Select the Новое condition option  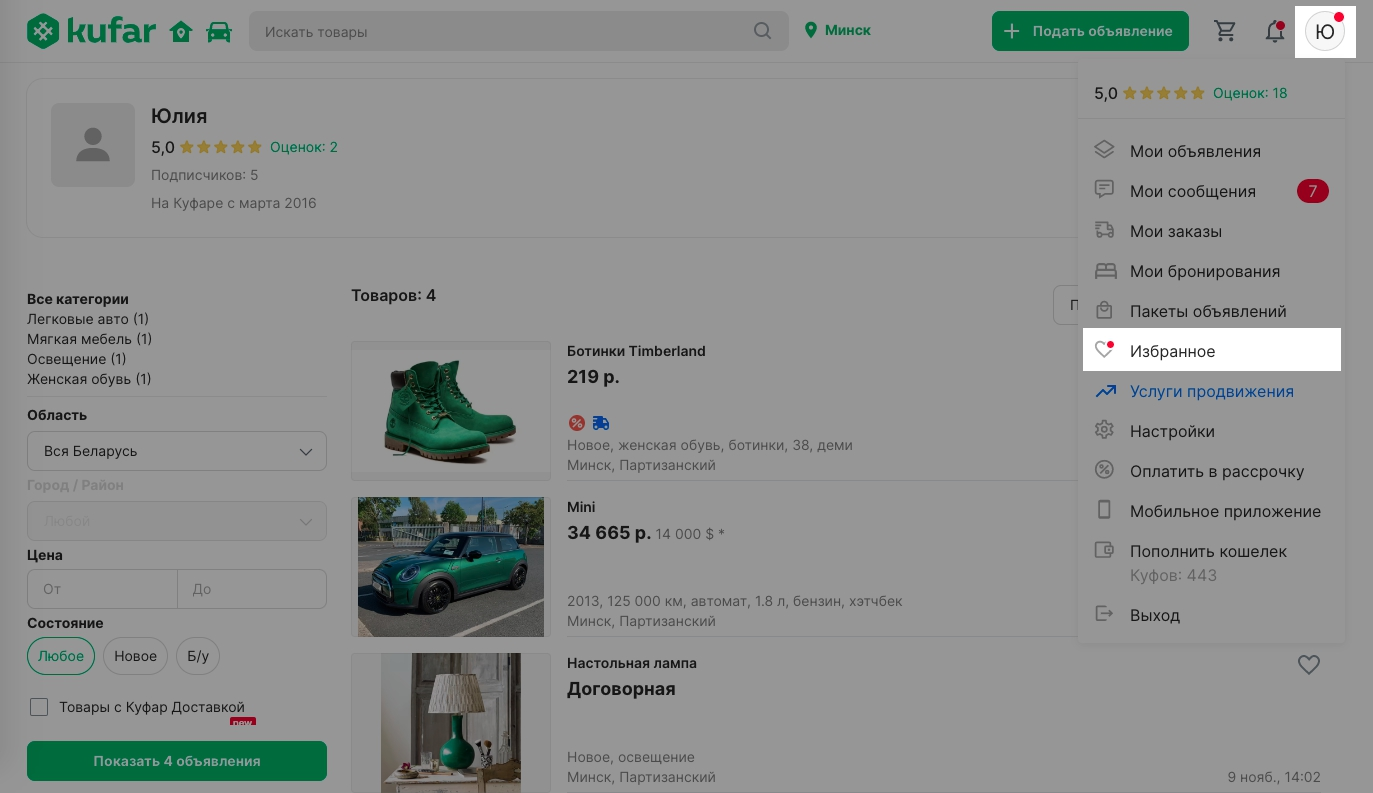pos(135,656)
